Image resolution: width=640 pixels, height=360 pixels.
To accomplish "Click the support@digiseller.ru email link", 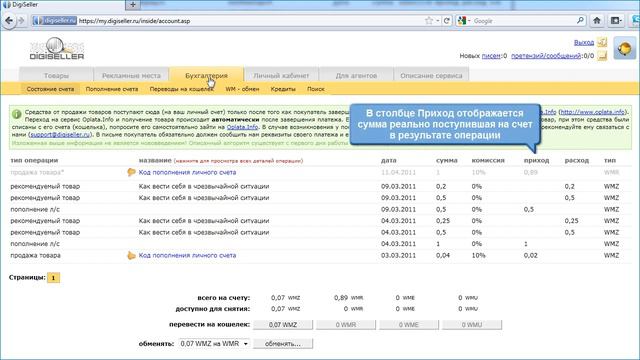I will tap(60, 134).
